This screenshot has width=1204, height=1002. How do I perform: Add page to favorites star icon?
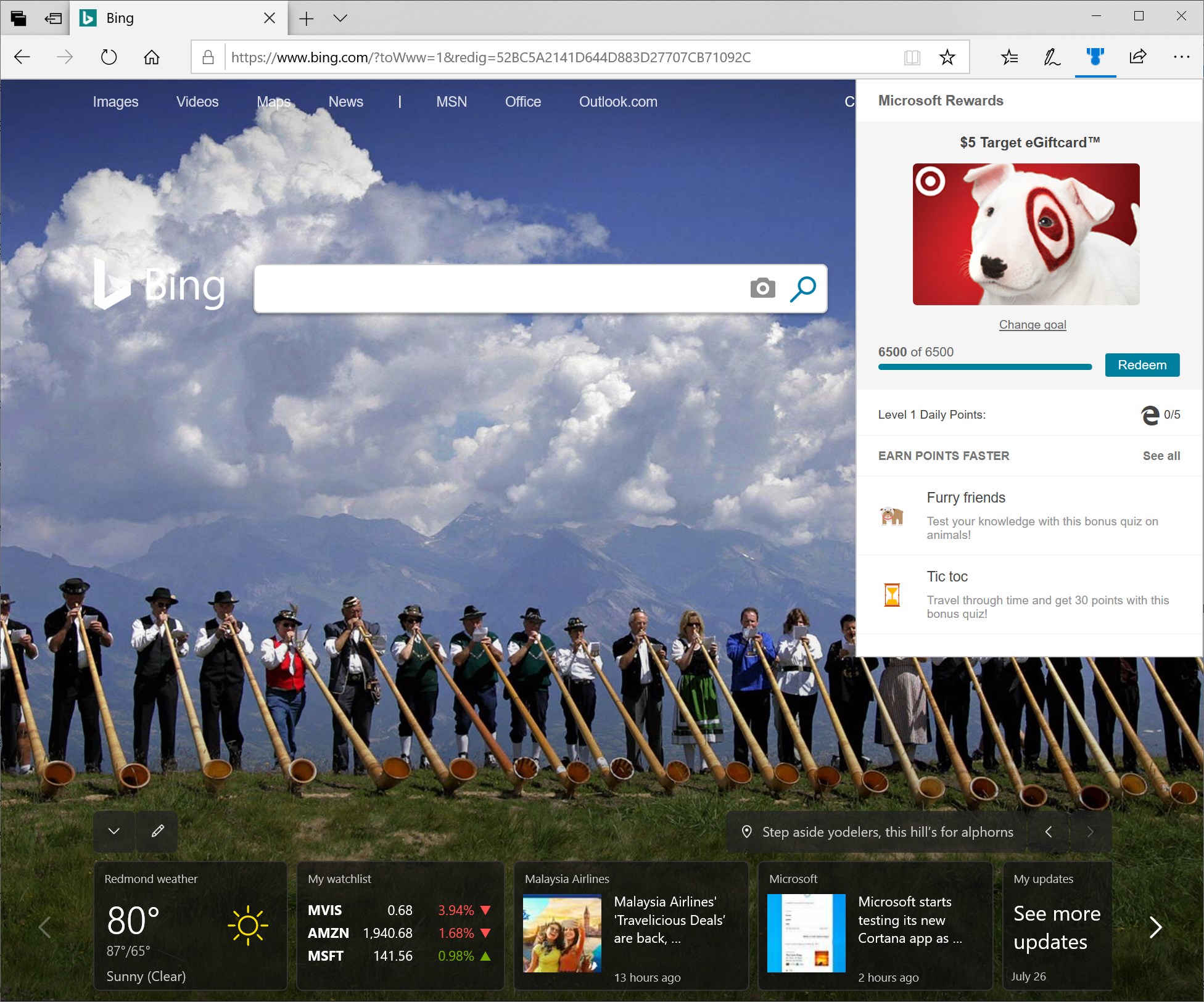(x=947, y=57)
